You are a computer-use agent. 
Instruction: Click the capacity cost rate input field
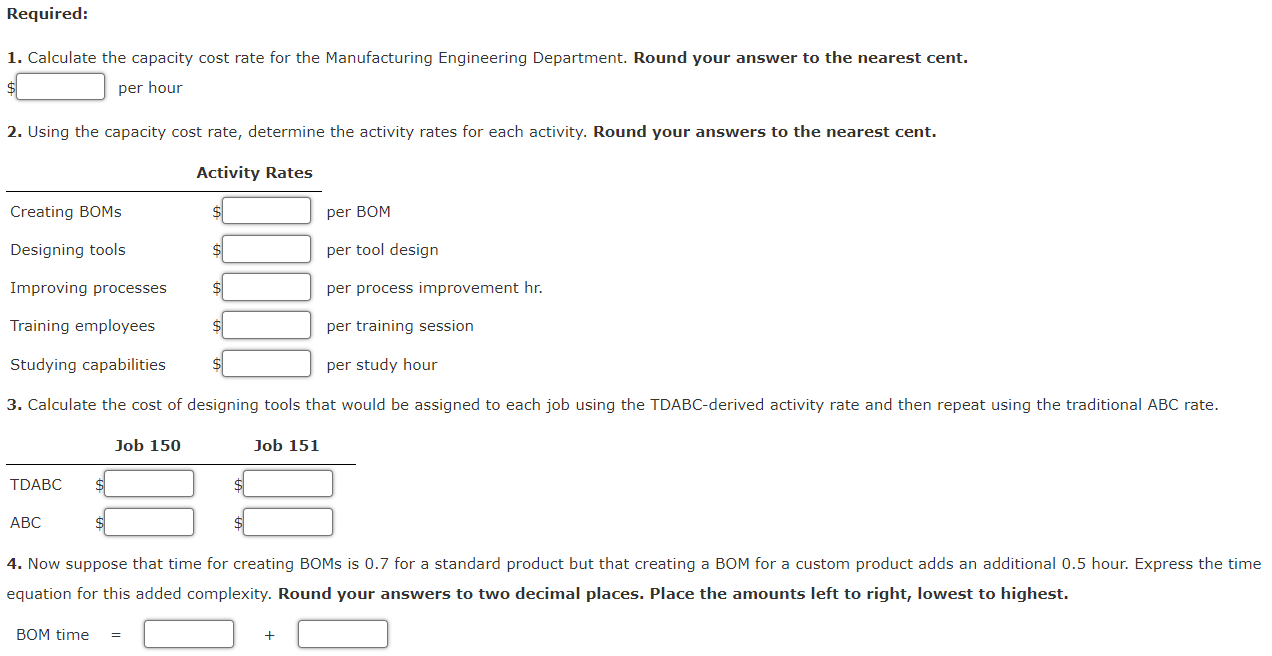(x=60, y=86)
